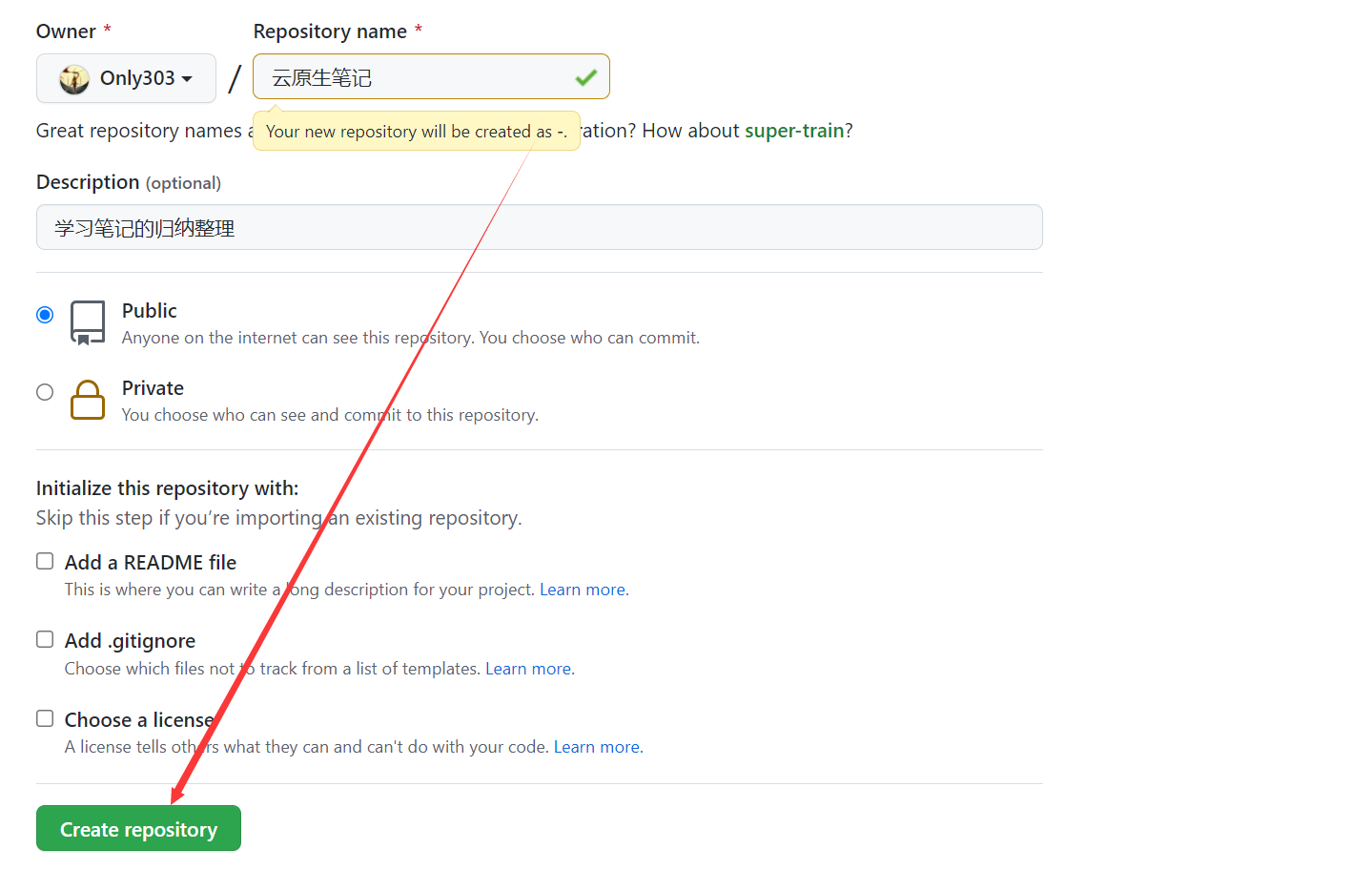Click the Create repository button

click(138, 828)
